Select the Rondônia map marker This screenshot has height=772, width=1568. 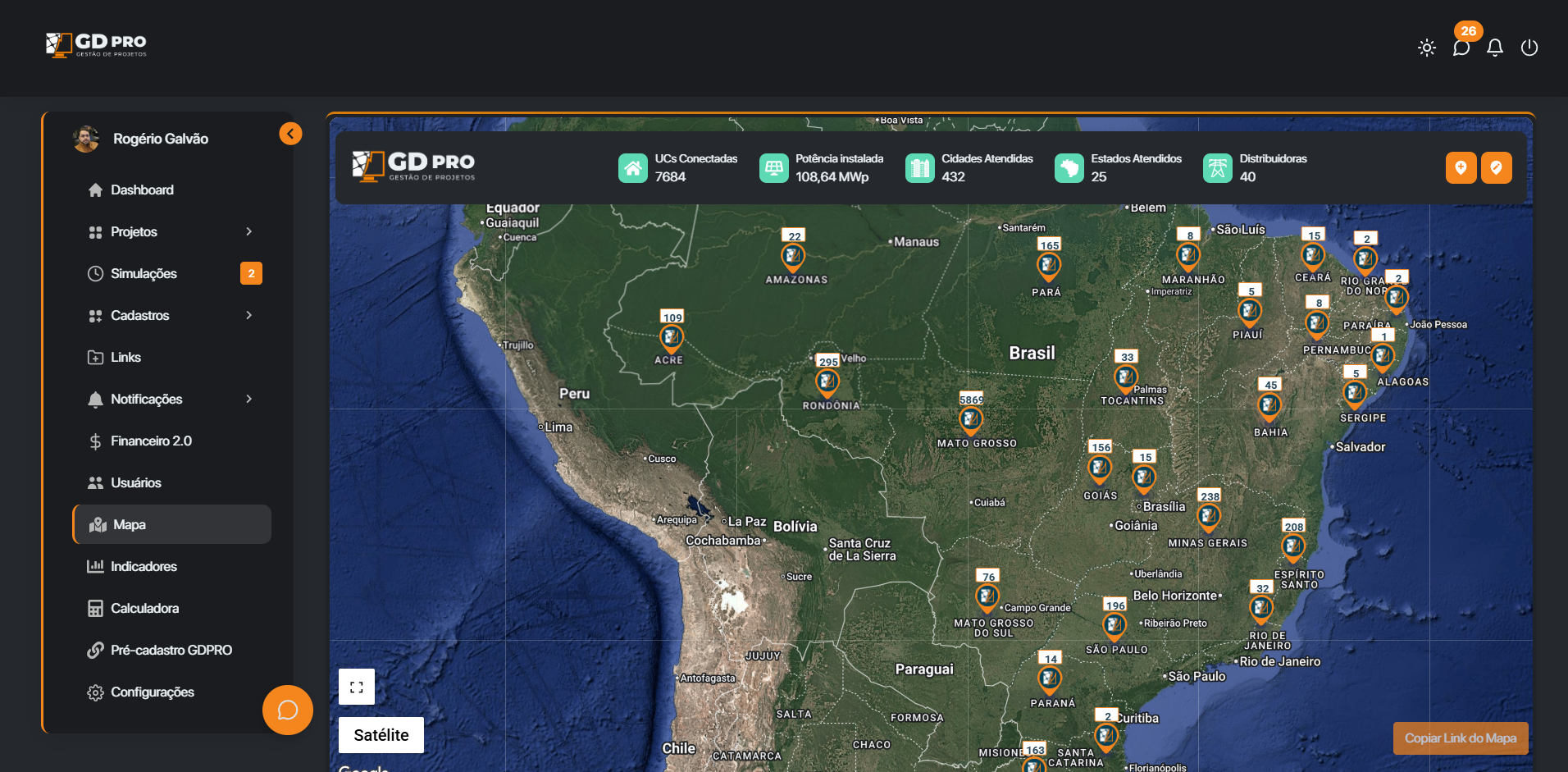click(x=827, y=382)
